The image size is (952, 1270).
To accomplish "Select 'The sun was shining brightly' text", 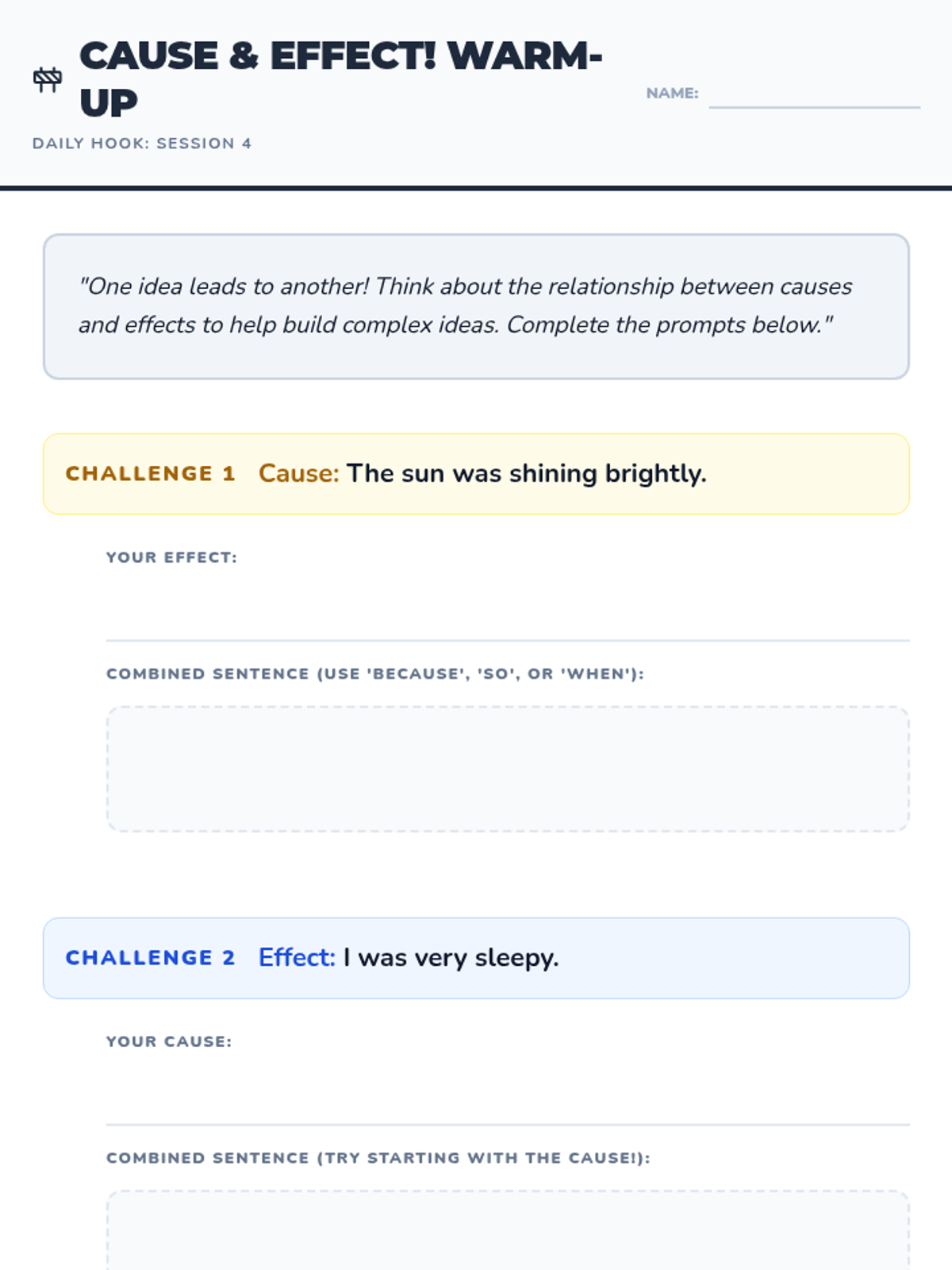I will tap(526, 474).
